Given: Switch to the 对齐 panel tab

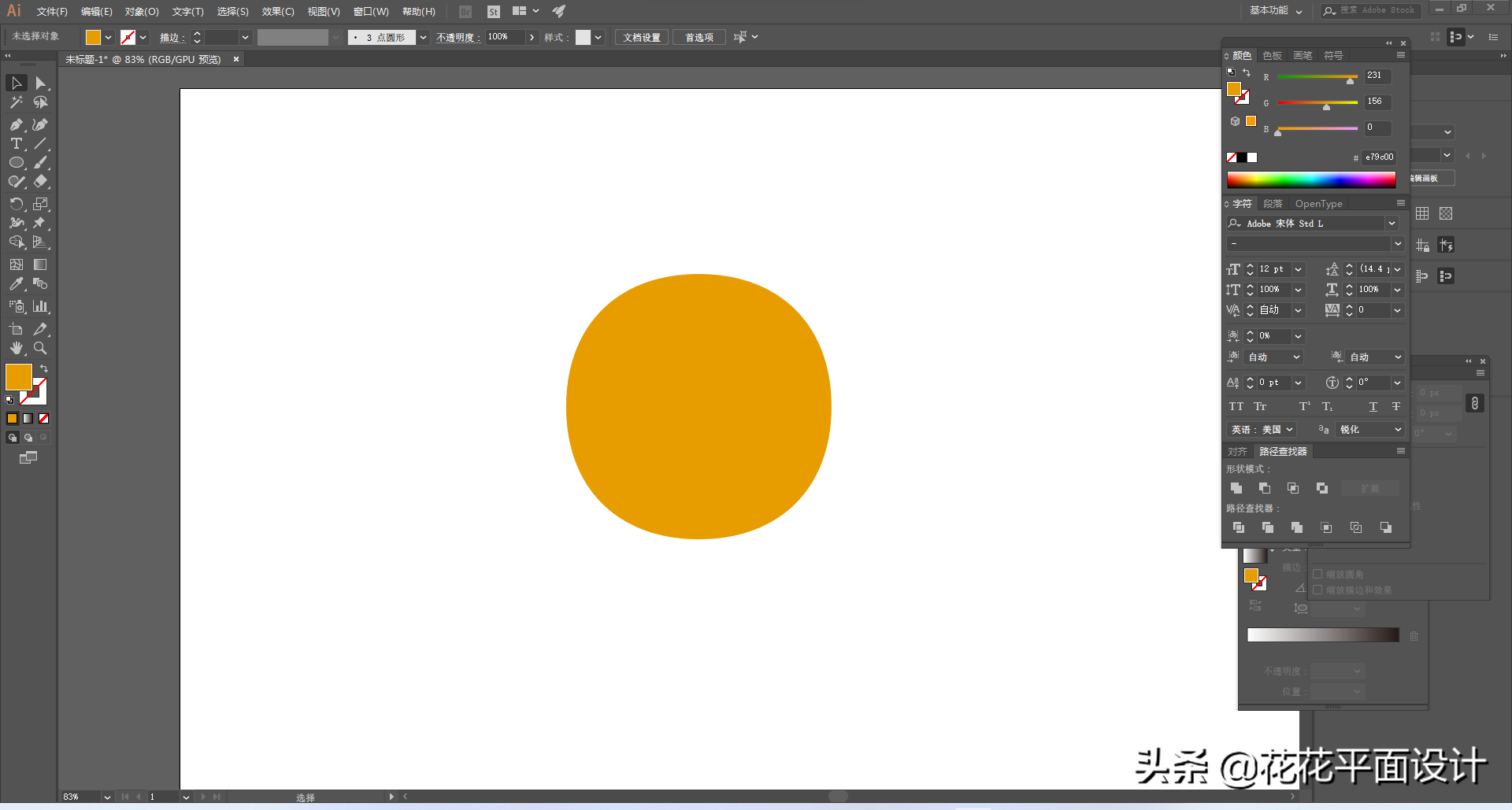Looking at the screenshot, I should click(1237, 452).
